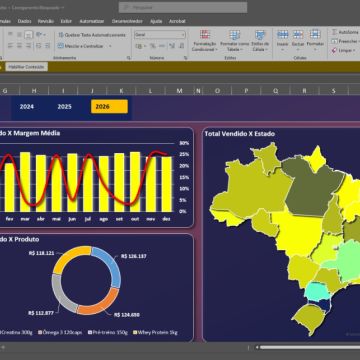Click the Mesclar e Centralizar button
The image size is (360, 360).
coord(81,46)
